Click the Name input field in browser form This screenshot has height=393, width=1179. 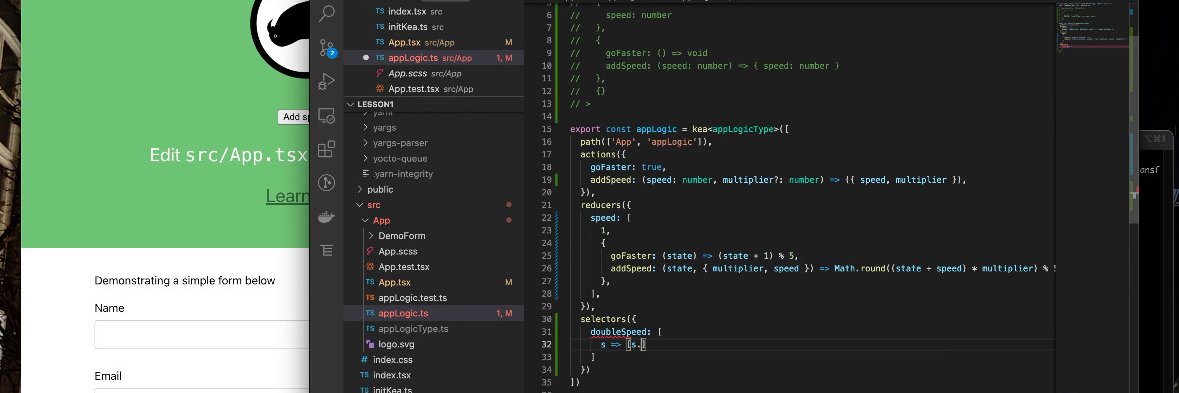tap(202, 334)
